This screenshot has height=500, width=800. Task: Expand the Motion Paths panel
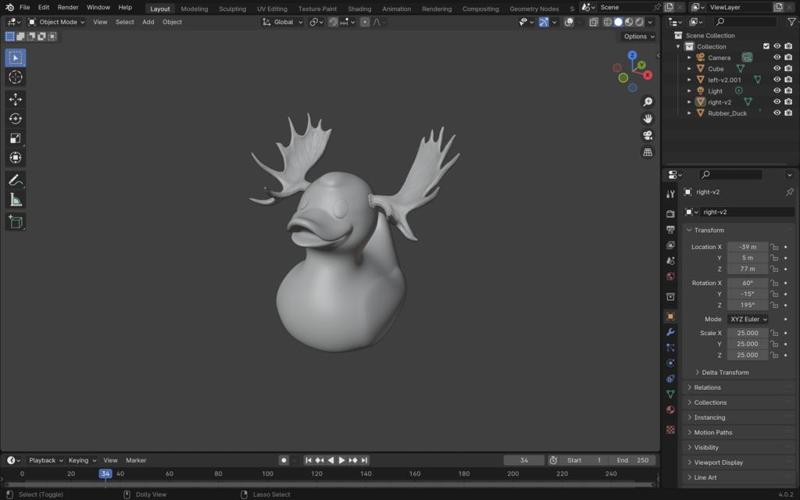click(x=713, y=433)
